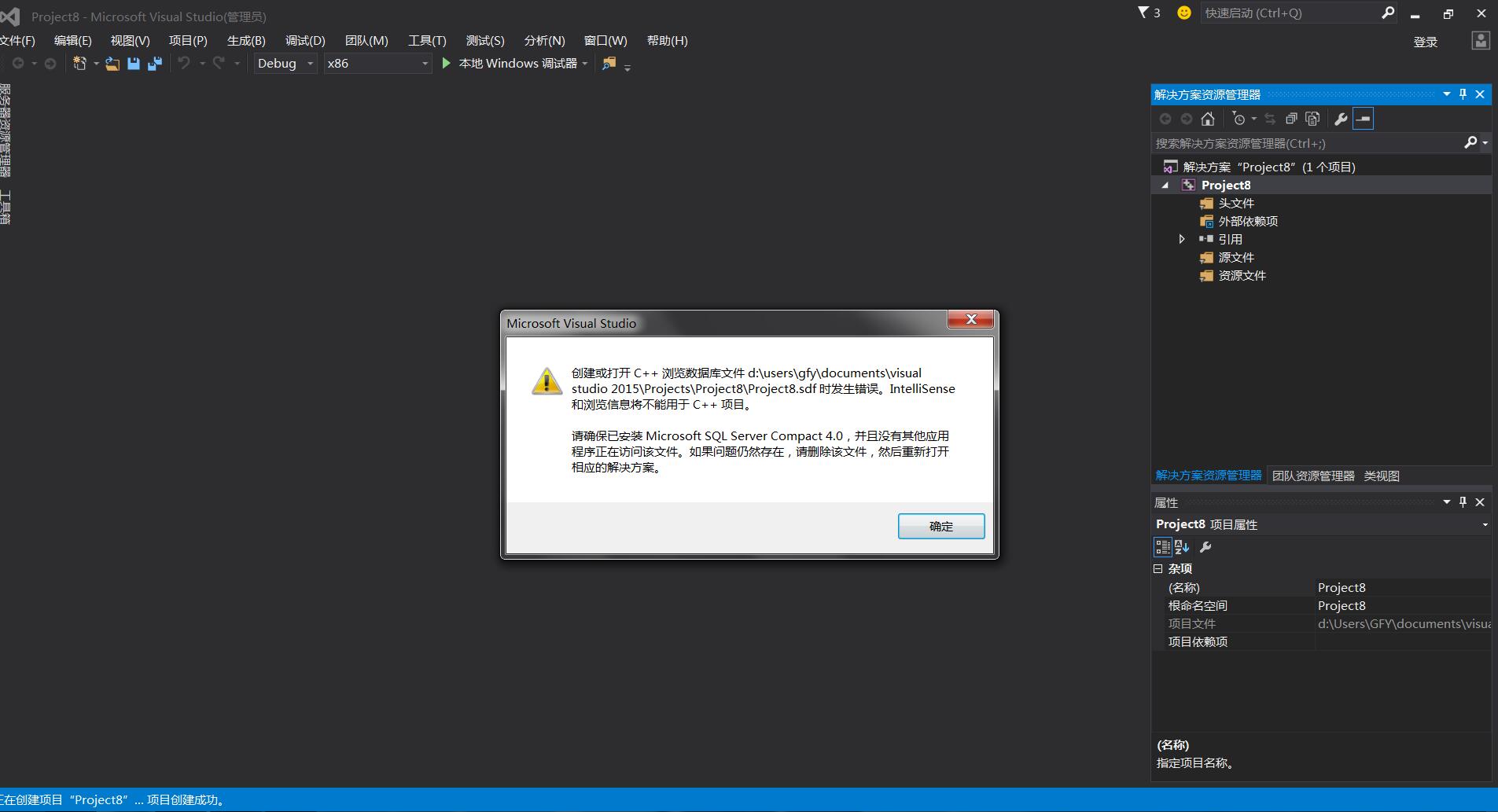Open the 调试(D) menu

(x=305, y=41)
